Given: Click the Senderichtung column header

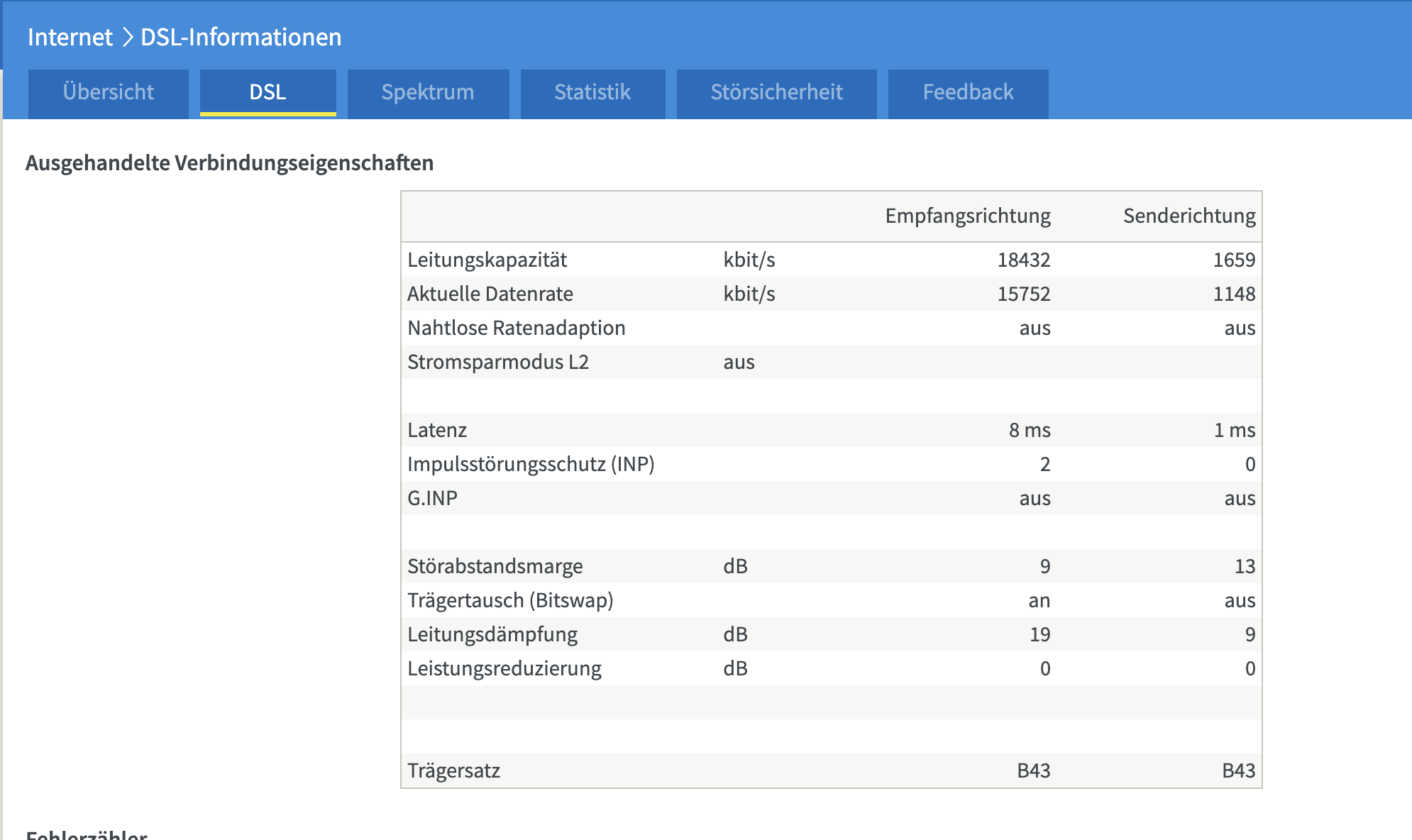Looking at the screenshot, I should pos(1188,216).
